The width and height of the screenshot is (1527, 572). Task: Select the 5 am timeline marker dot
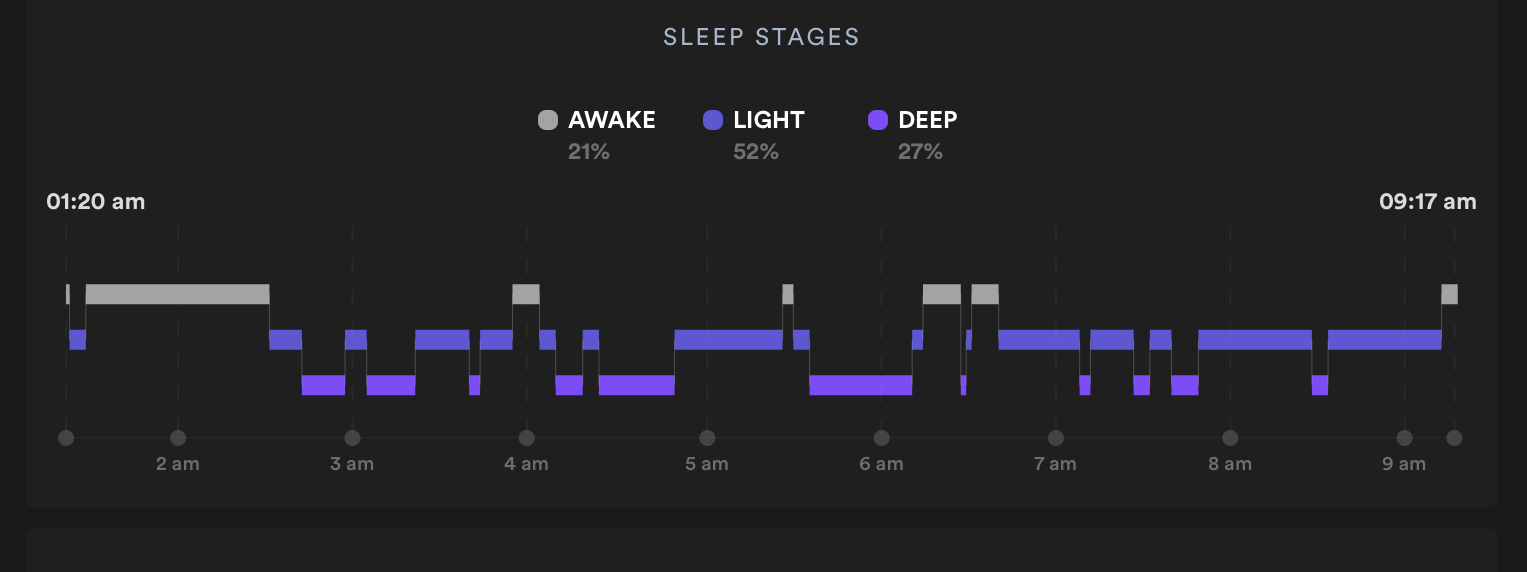click(x=707, y=438)
